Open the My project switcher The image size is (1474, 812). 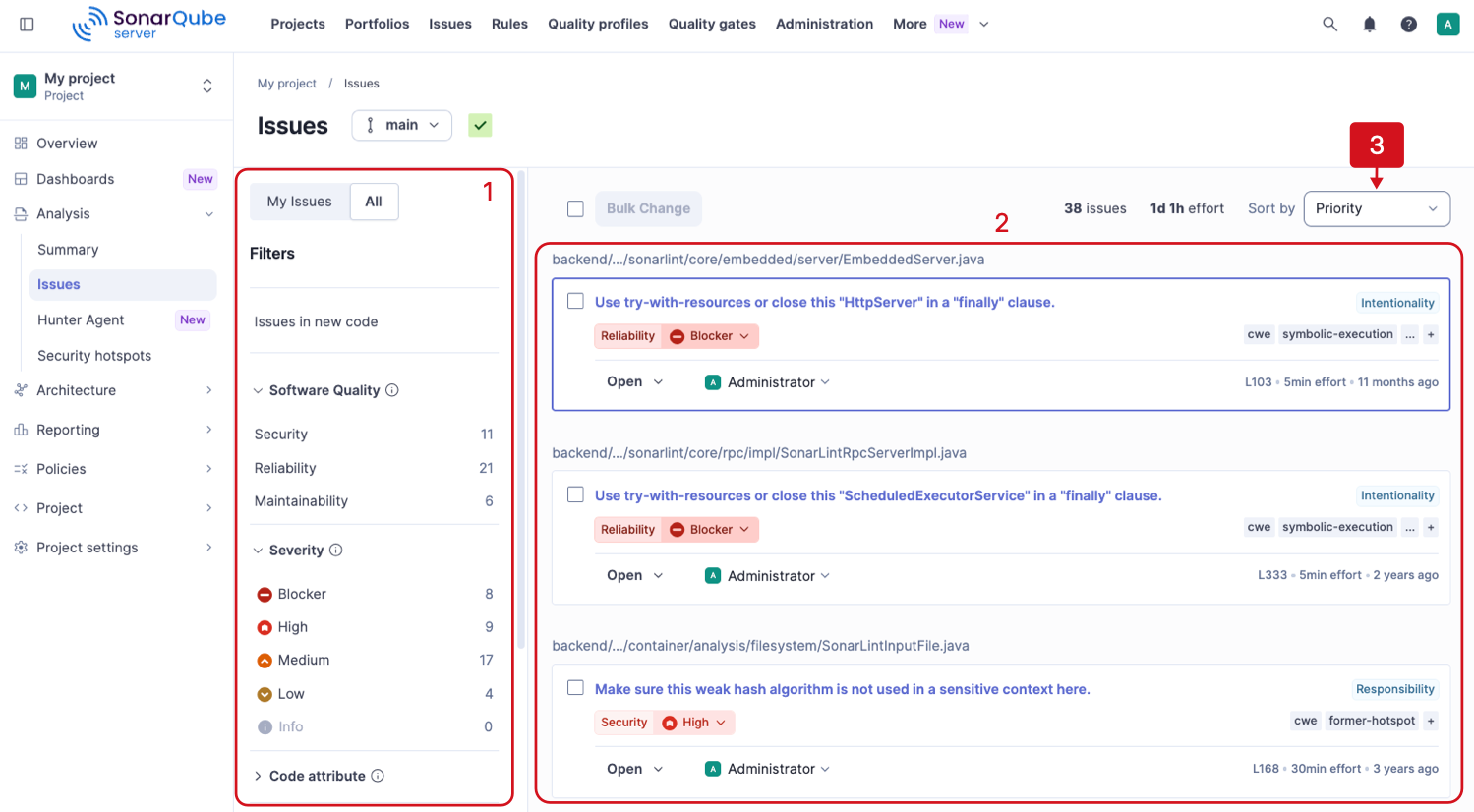[114, 87]
